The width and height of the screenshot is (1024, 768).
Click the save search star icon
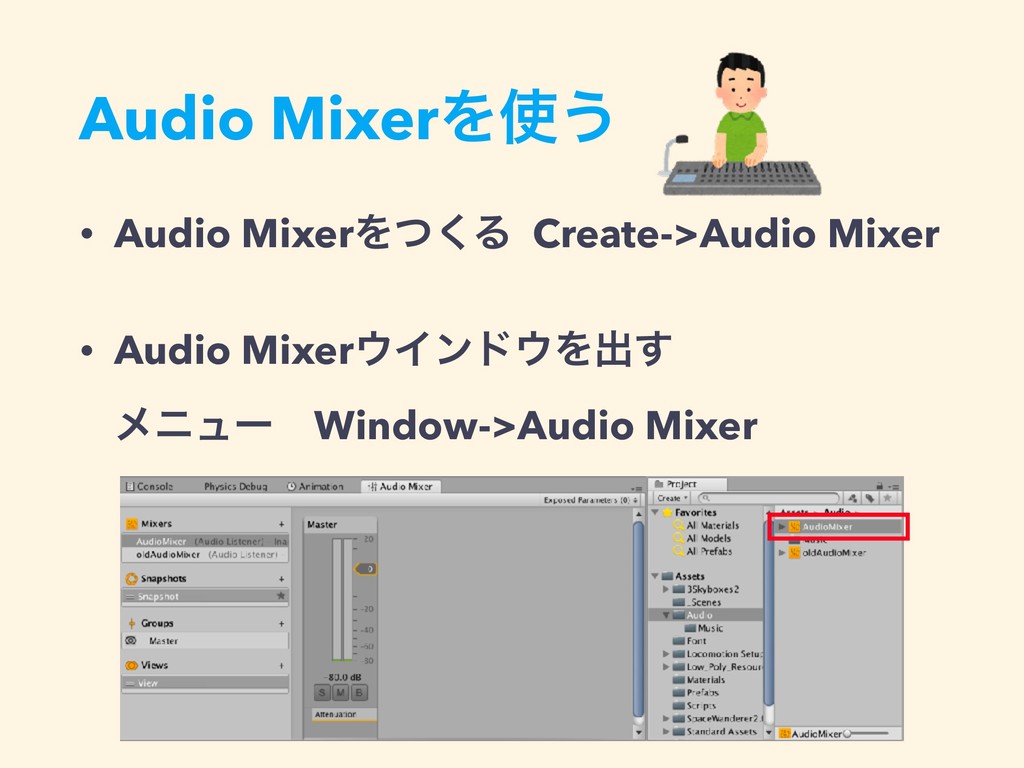tap(888, 498)
